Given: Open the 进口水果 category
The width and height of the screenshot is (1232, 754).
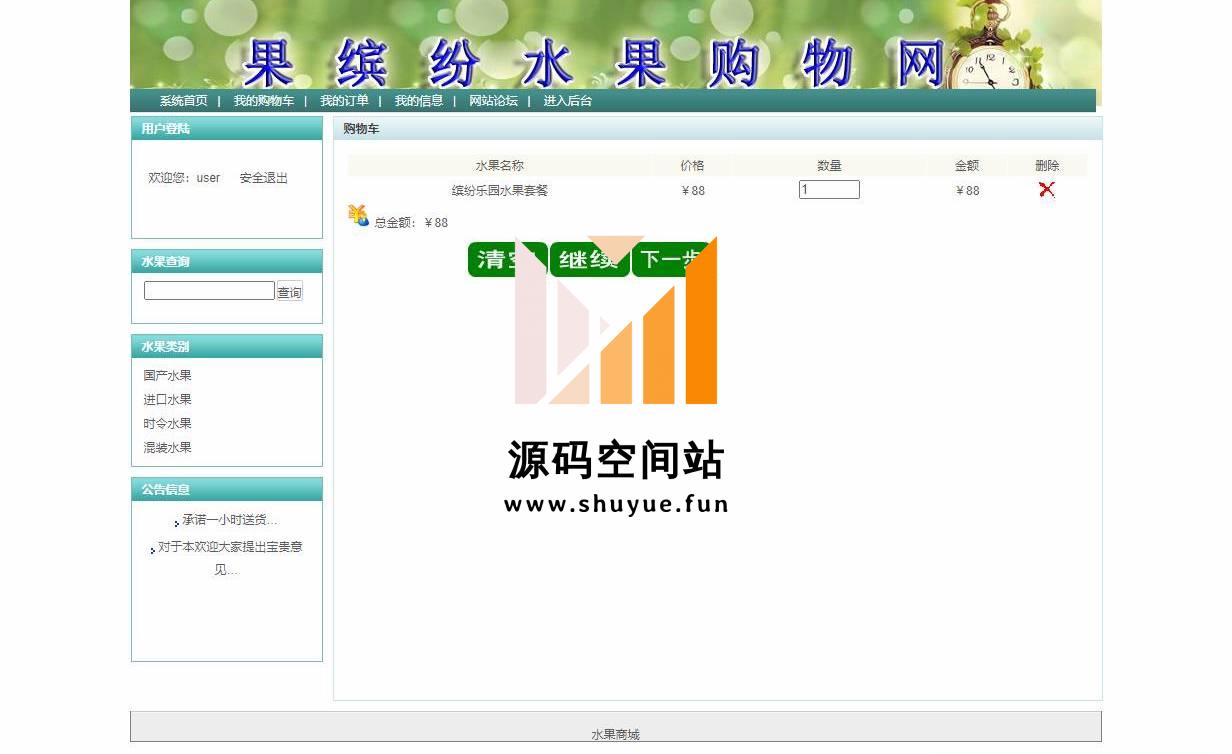Looking at the screenshot, I should coord(167,400).
